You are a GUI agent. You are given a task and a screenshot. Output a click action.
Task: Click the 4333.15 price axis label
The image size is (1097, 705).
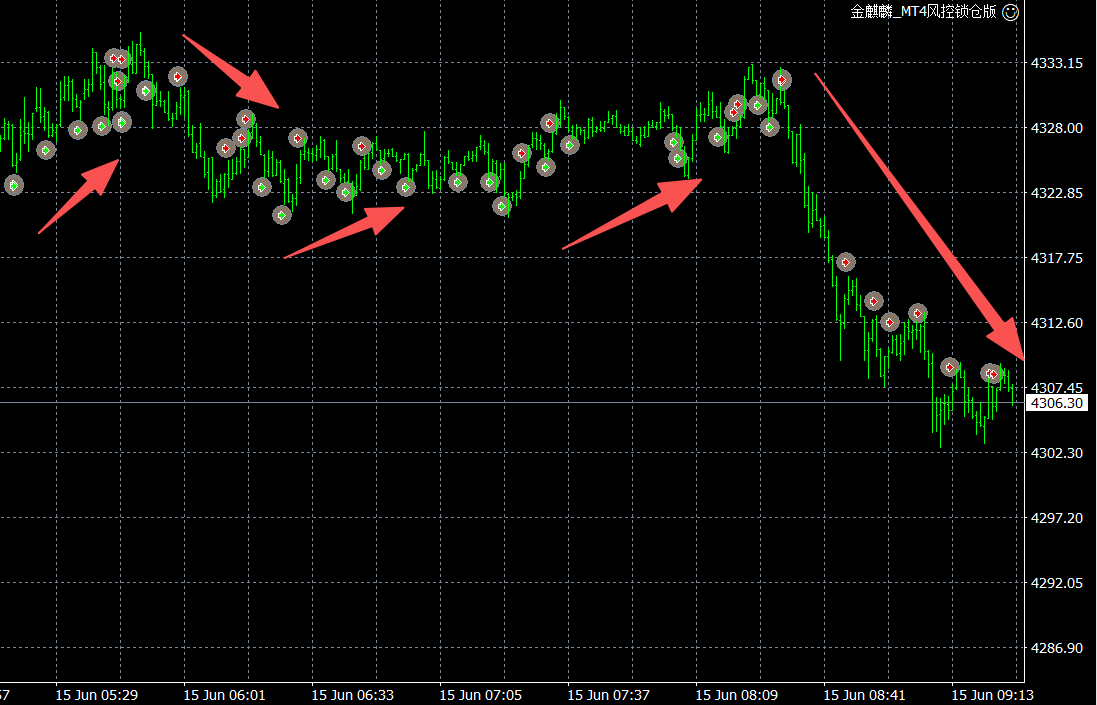(1056, 63)
